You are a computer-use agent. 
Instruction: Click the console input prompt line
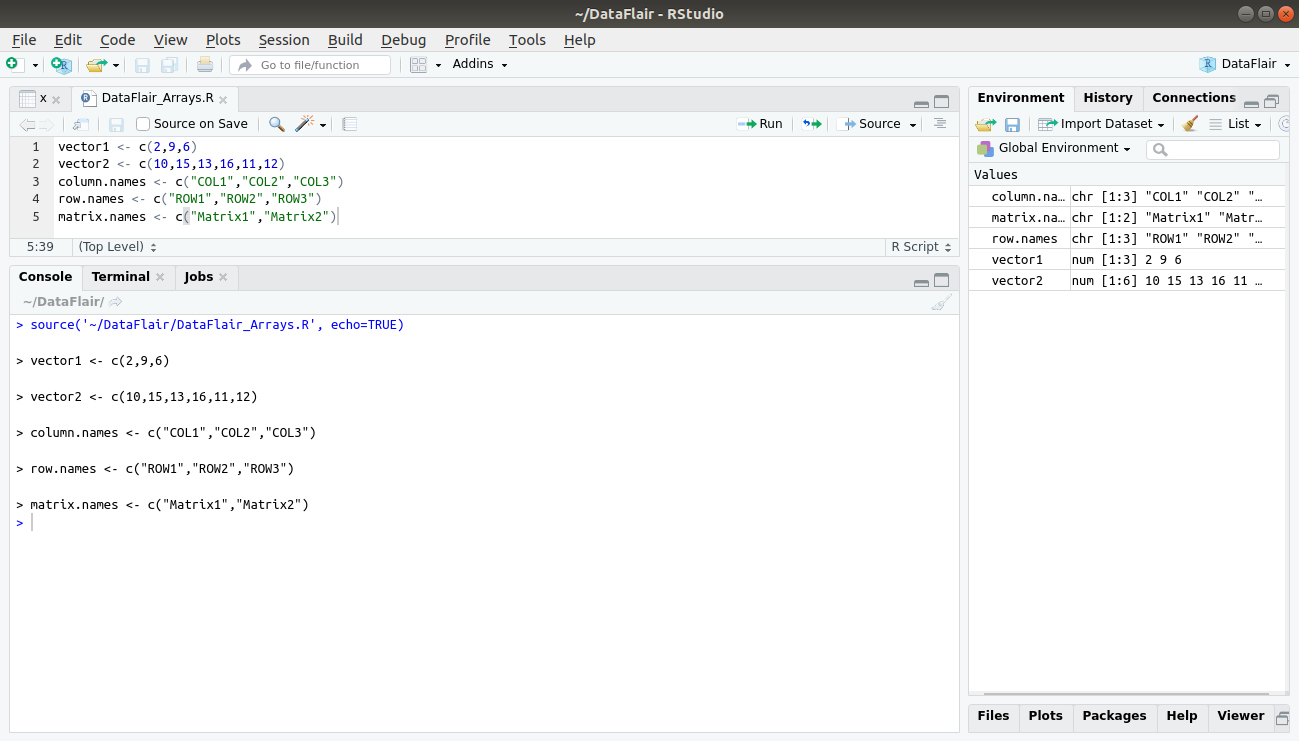484,523
